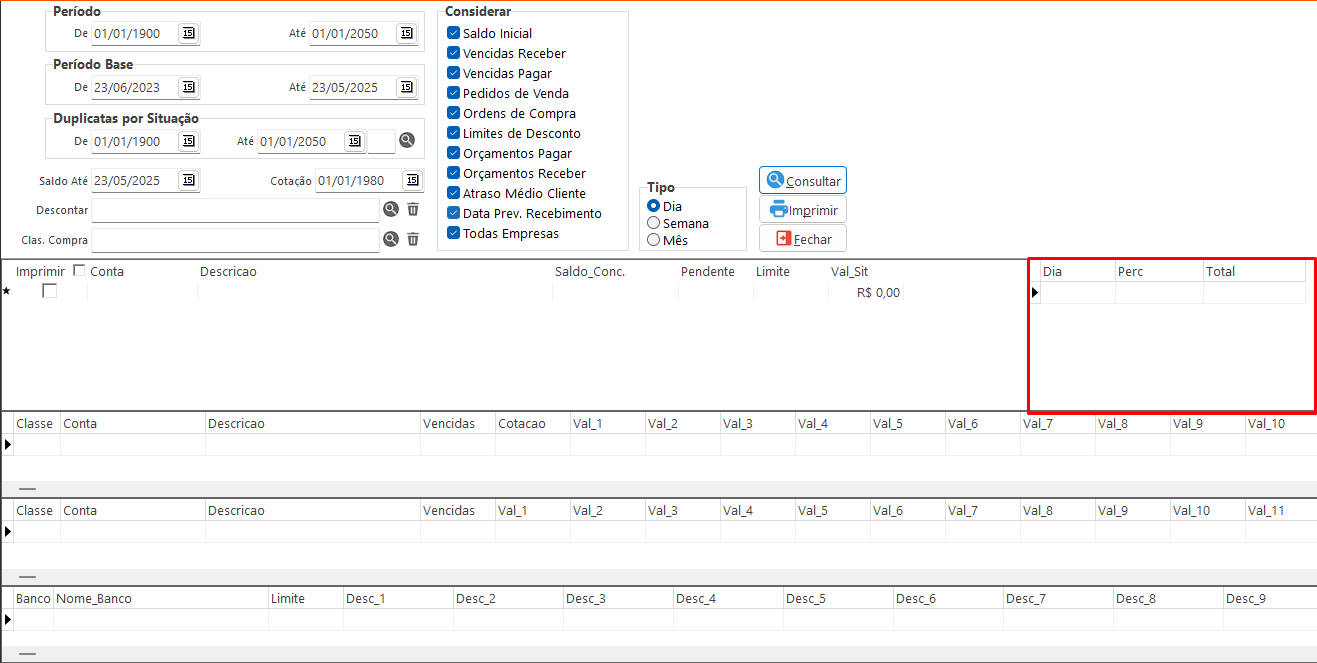Image resolution: width=1317 pixels, height=663 pixels.
Task: Toggle the Pedidos de Venda checkbox
Action: coord(453,93)
